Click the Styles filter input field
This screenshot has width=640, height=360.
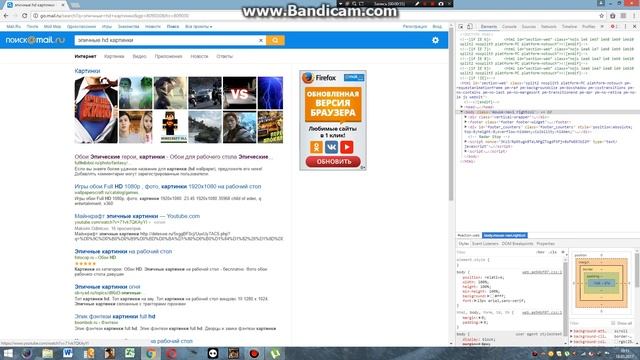(x=495, y=252)
